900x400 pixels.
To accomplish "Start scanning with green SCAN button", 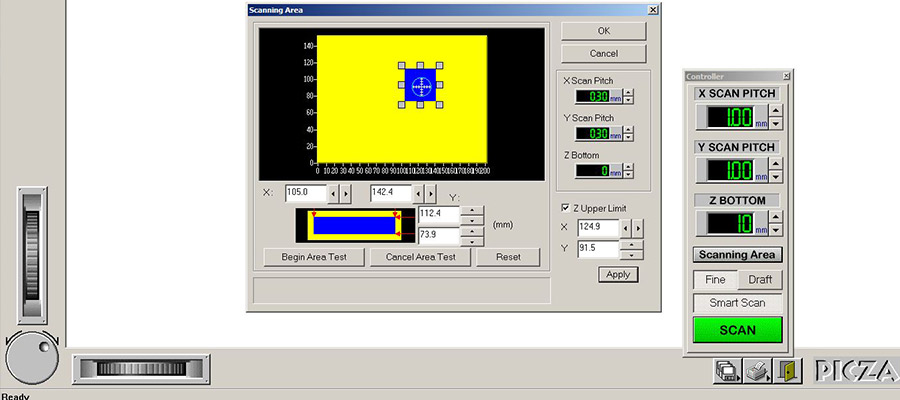I will tap(738, 330).
